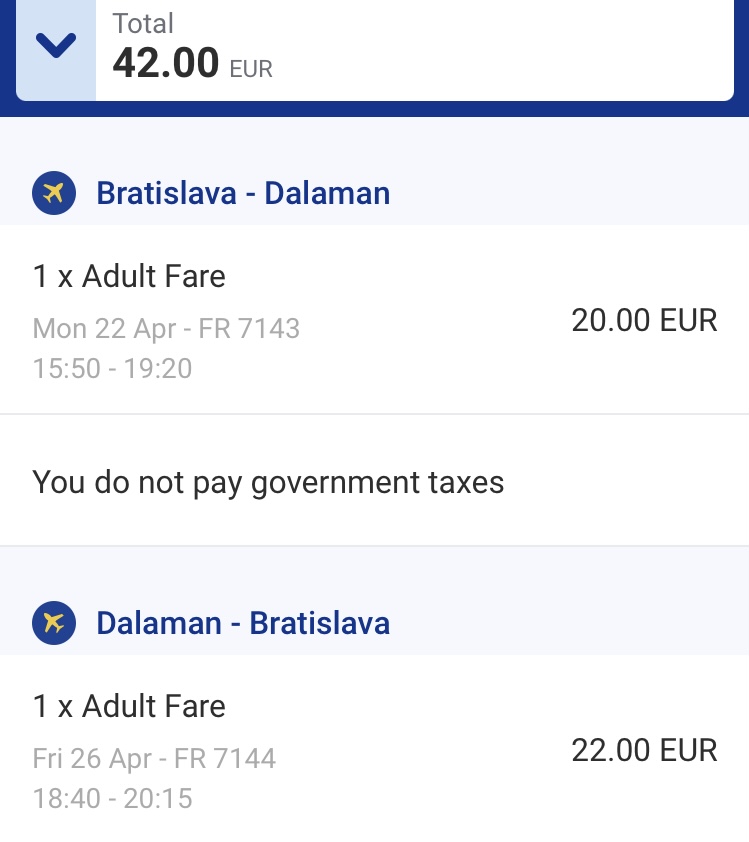Select the return 1 x Adult Fare label

[x=129, y=706]
